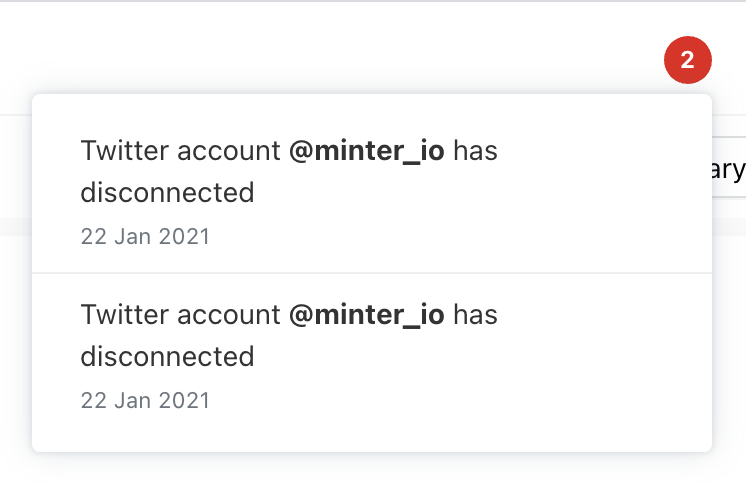This screenshot has height=484, width=746.
Task: Select the bottom notification's 22 Jan 2021 date
Action: pos(145,401)
